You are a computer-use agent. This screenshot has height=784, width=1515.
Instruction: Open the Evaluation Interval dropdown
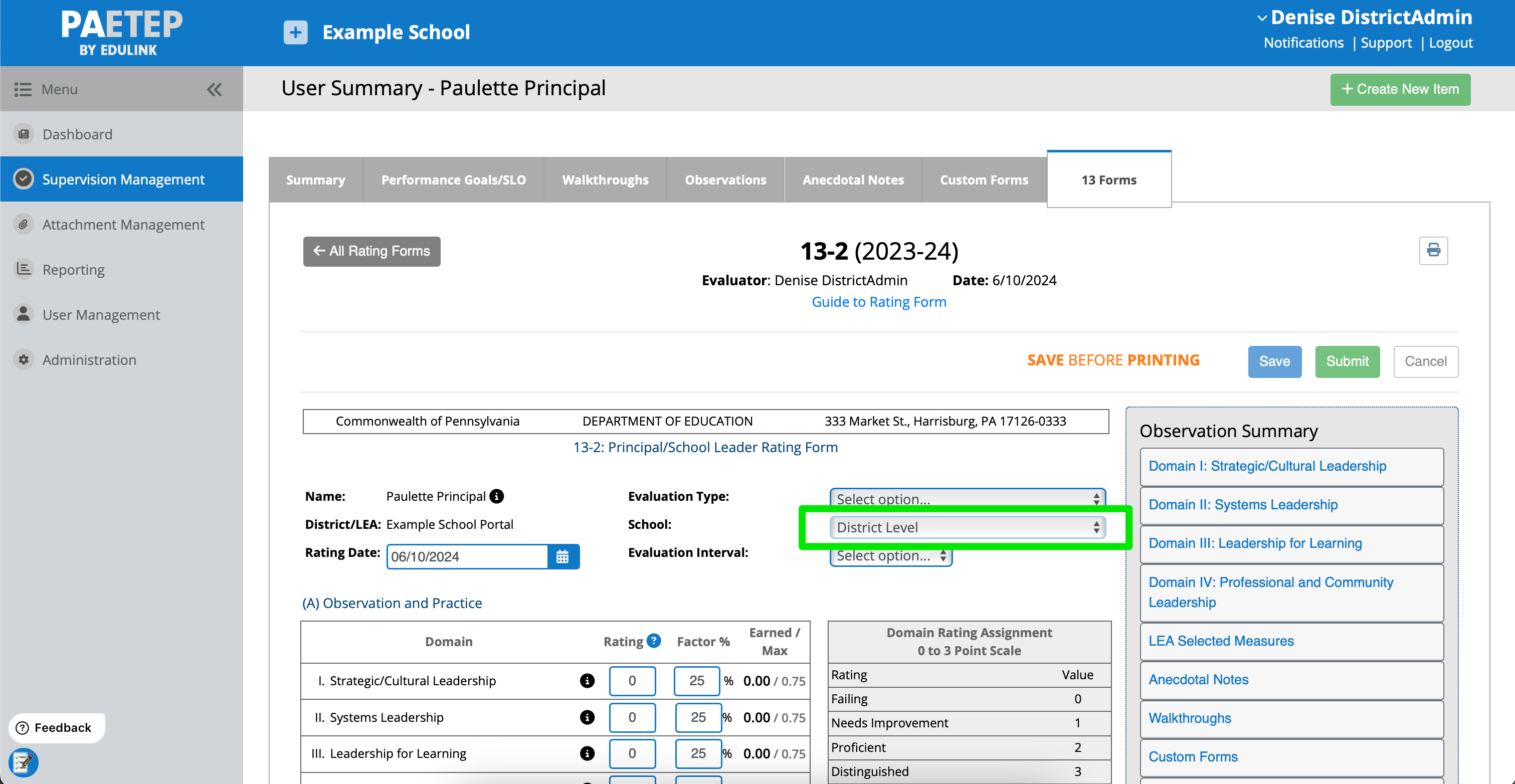coord(890,556)
